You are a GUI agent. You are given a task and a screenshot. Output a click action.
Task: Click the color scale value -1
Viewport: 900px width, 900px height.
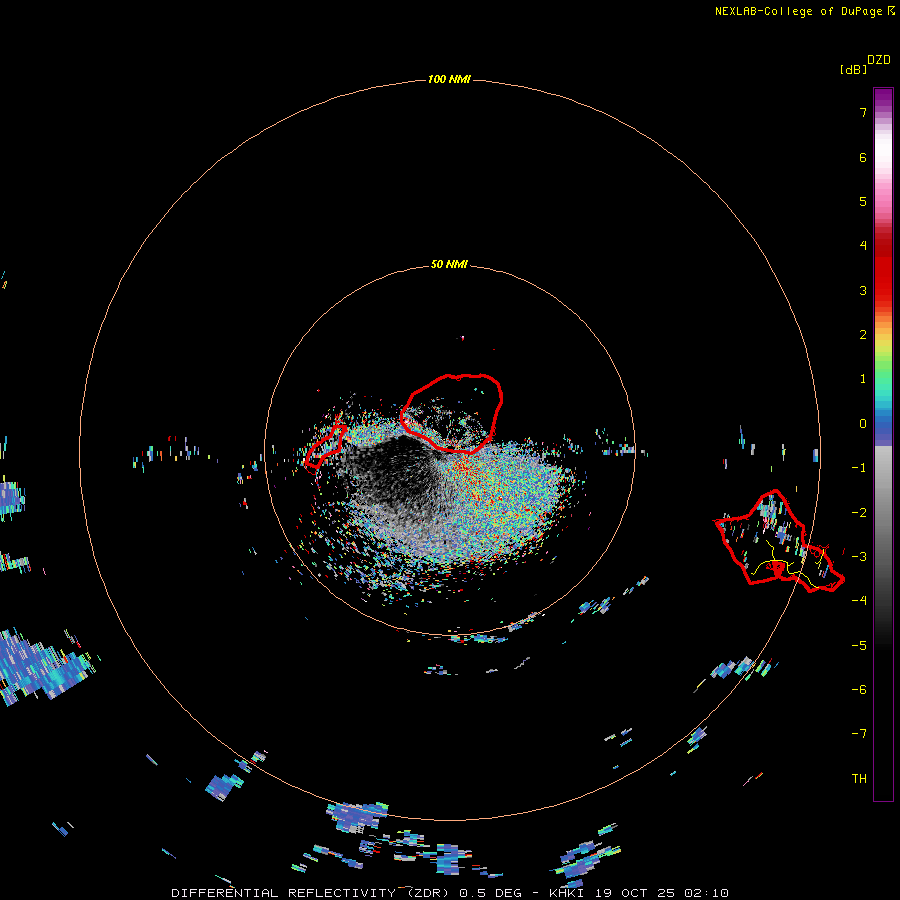(x=859, y=468)
